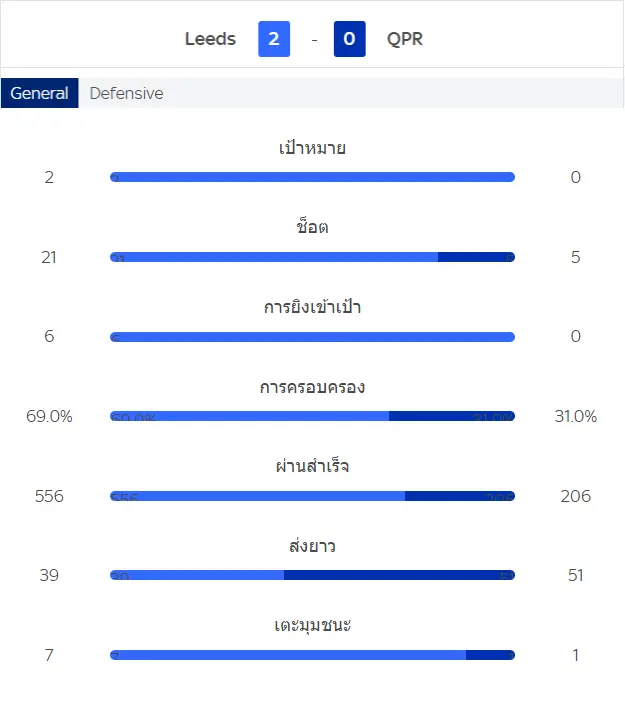
Task: Select the General tab
Action: point(39,93)
